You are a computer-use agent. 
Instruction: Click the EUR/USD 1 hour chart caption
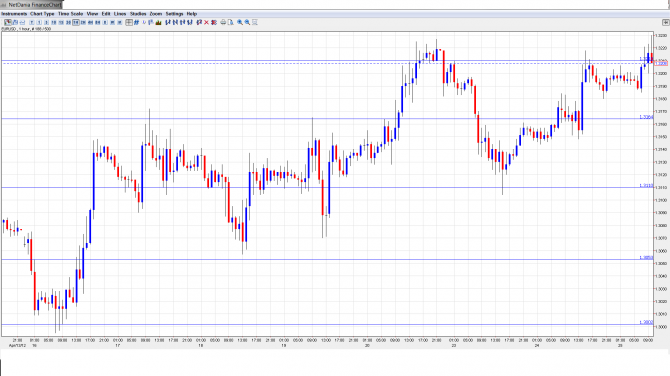pos(26,29)
